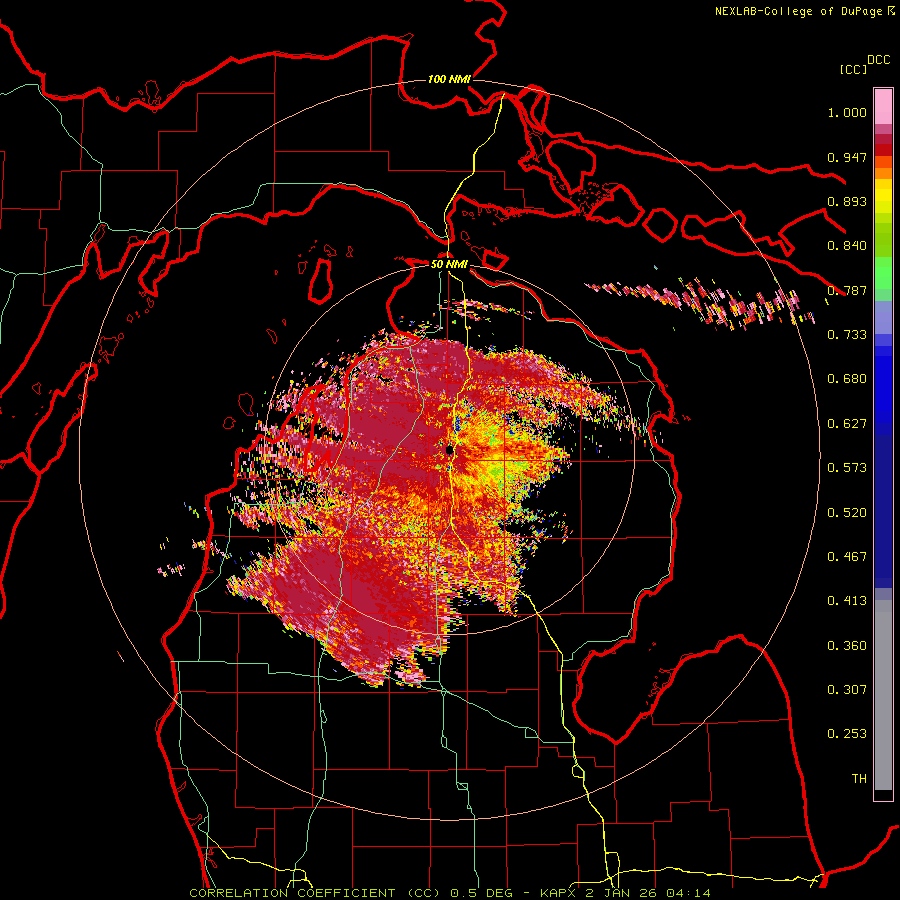
Task: Click the 0.627 legend value
Action: [x=847, y=424]
